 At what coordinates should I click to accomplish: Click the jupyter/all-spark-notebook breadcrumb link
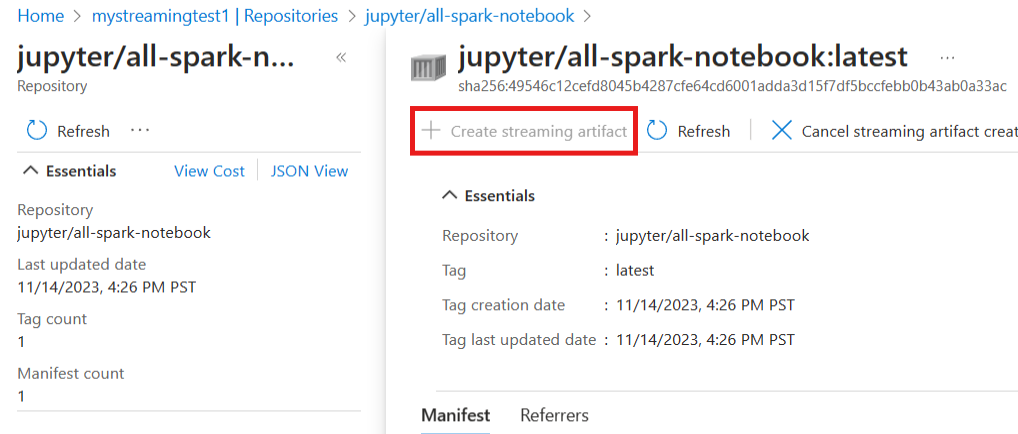[x=469, y=16]
